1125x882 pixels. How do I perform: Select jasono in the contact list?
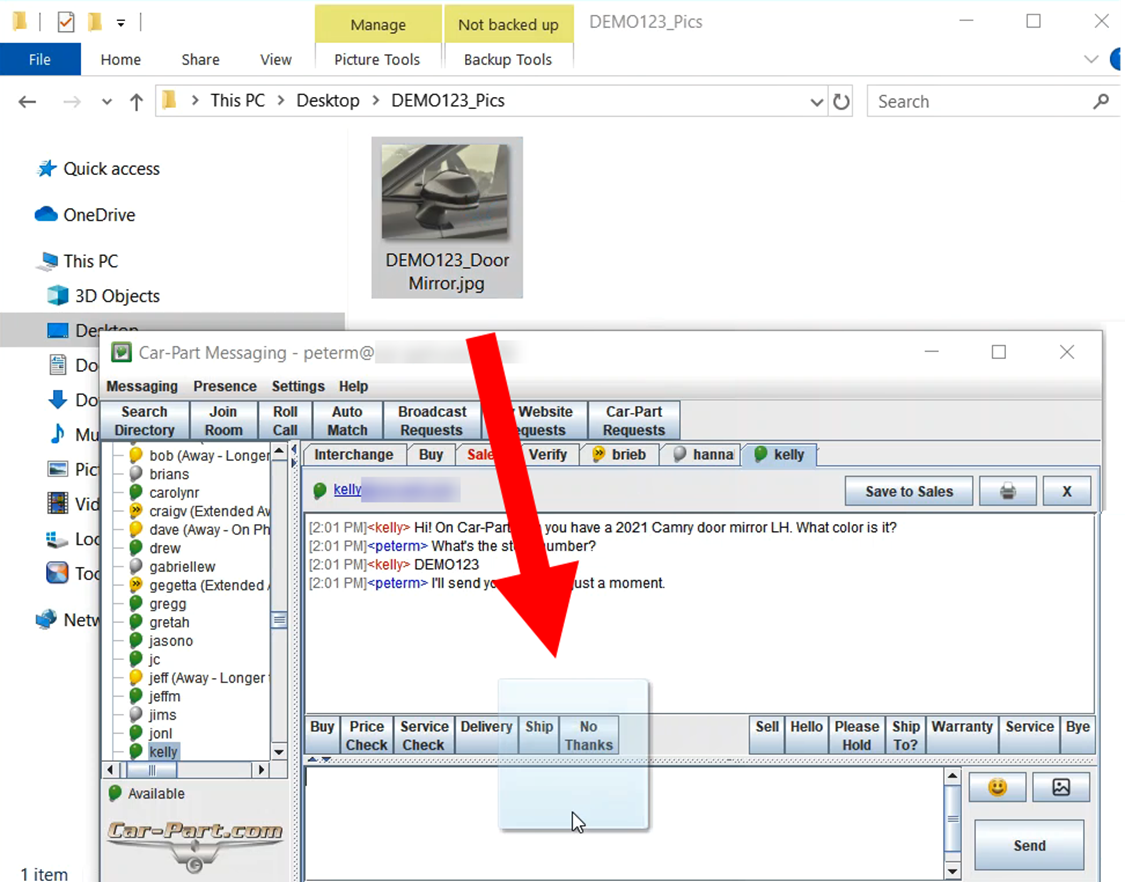[171, 641]
